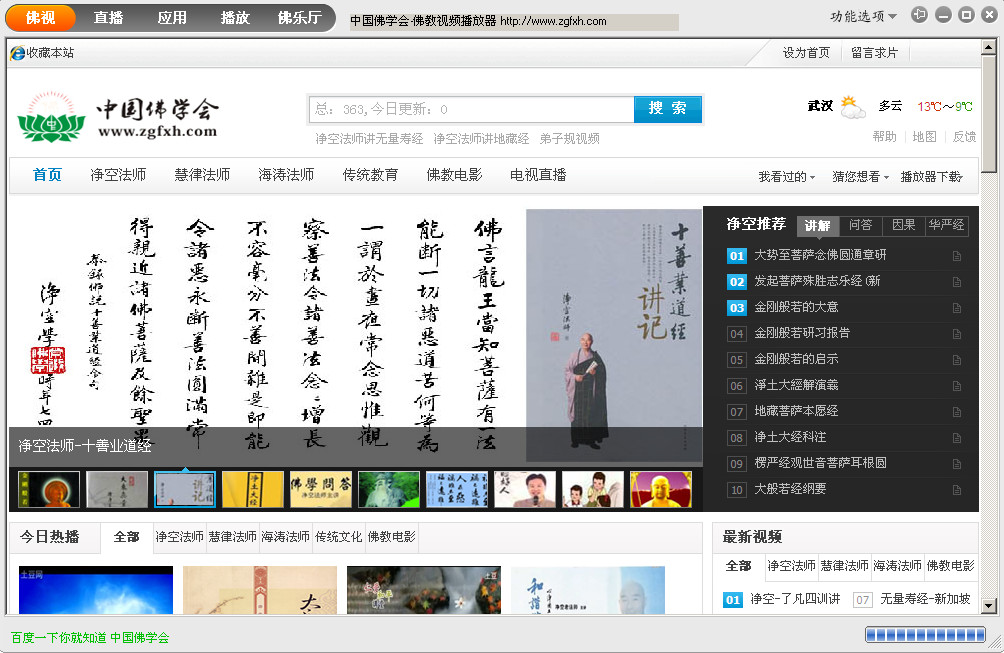
Task: Open the 净空法师-十善业道经 banner image
Action: point(355,336)
